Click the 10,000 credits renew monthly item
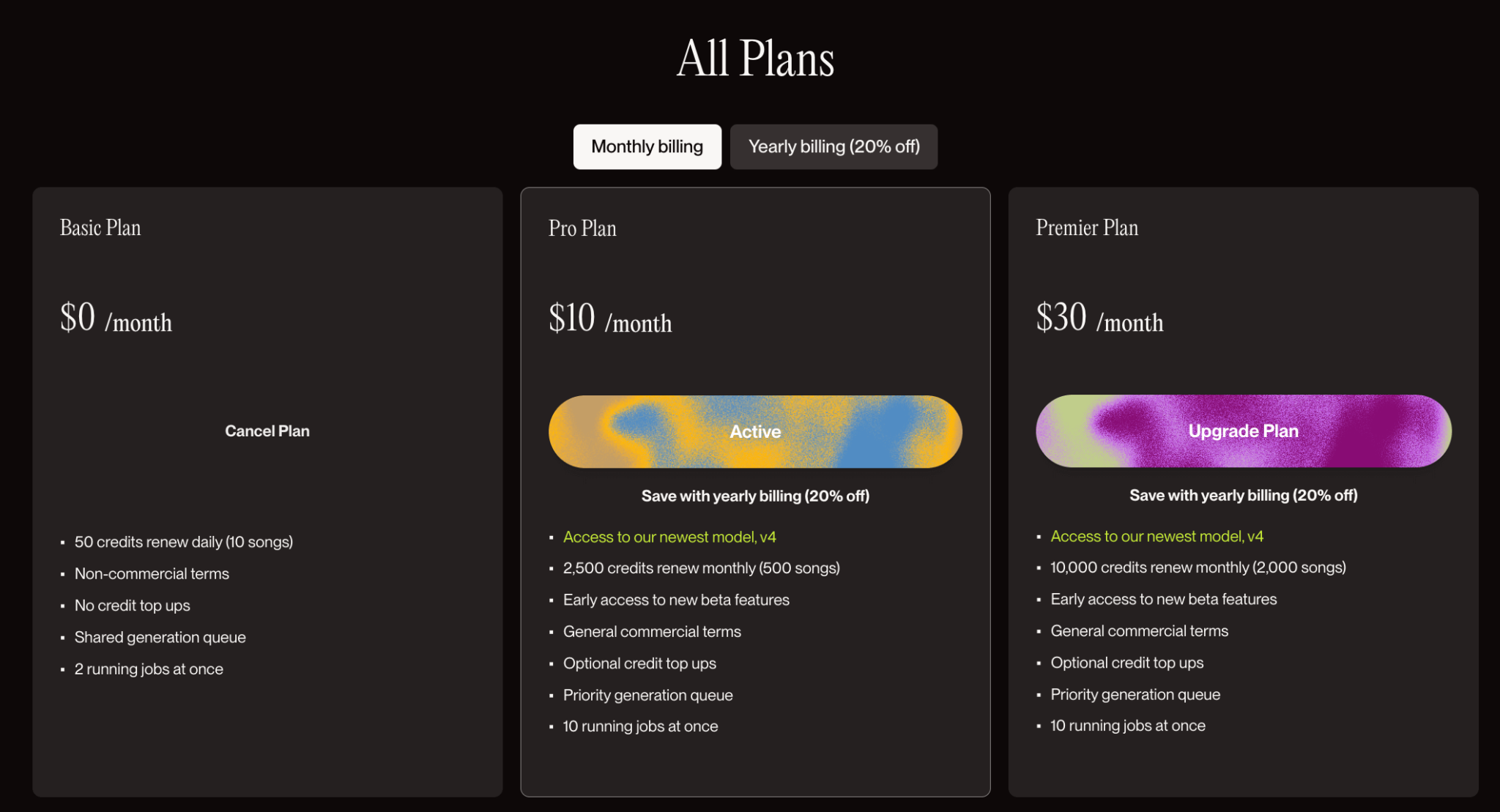The height and width of the screenshot is (812, 1500). (x=1198, y=567)
